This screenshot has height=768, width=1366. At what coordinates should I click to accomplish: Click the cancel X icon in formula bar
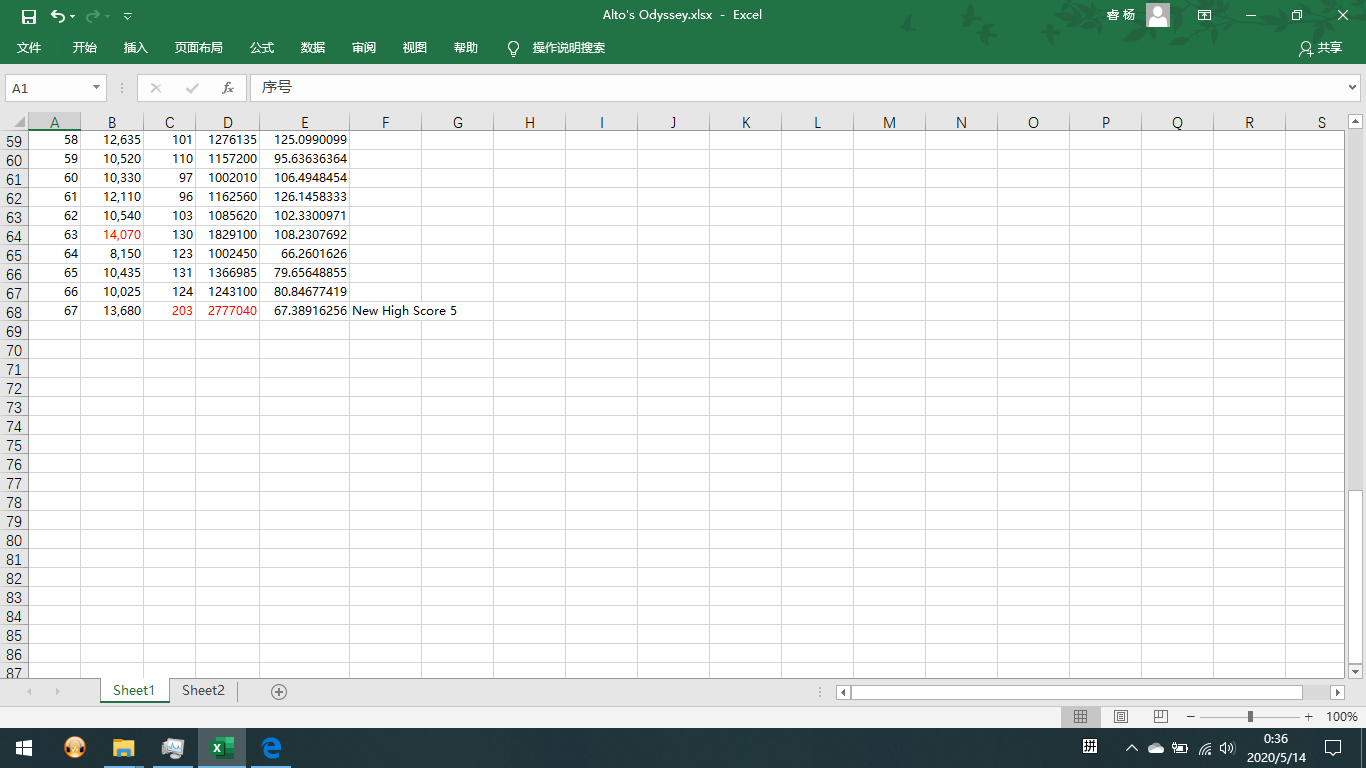[x=156, y=88]
